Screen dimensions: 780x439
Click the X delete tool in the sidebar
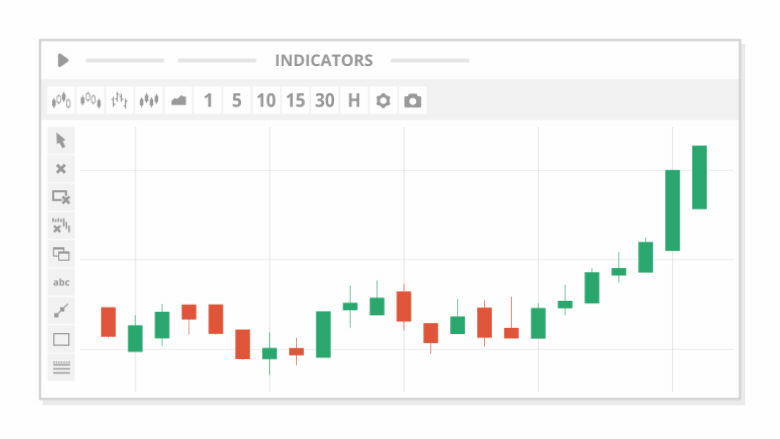[x=61, y=169]
